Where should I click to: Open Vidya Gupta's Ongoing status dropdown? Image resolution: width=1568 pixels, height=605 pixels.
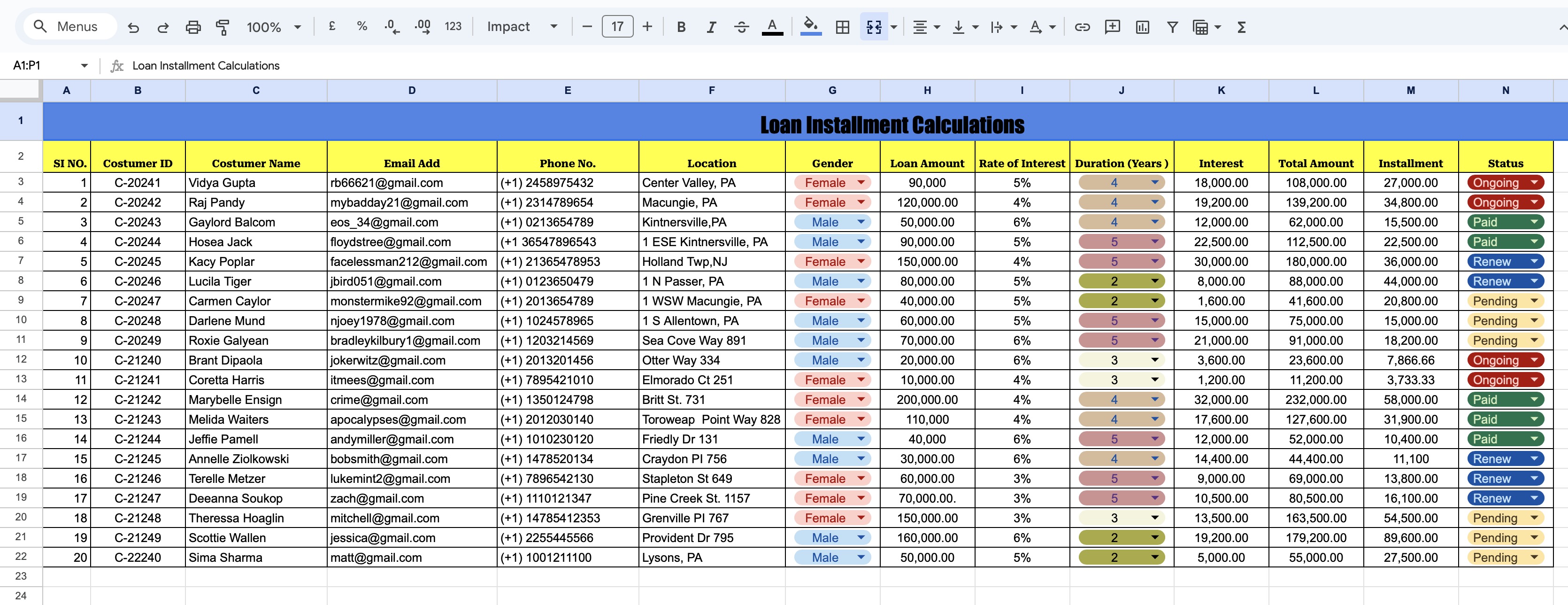[x=1534, y=182]
